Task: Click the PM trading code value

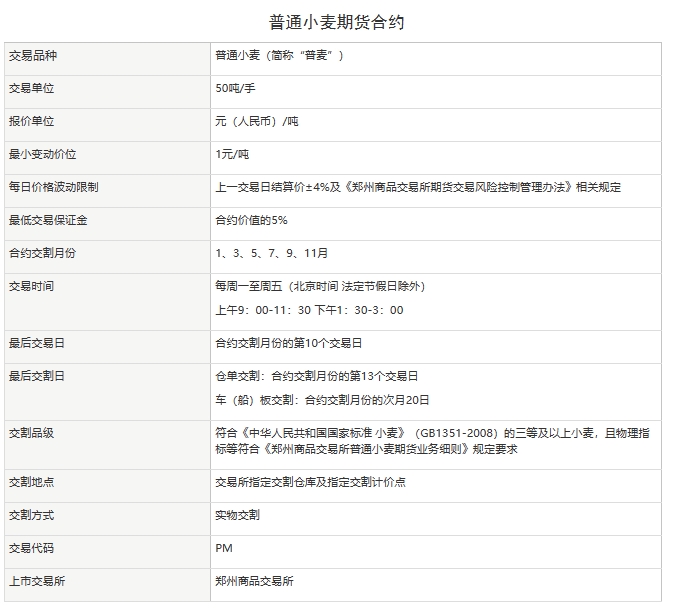Action: [x=223, y=548]
